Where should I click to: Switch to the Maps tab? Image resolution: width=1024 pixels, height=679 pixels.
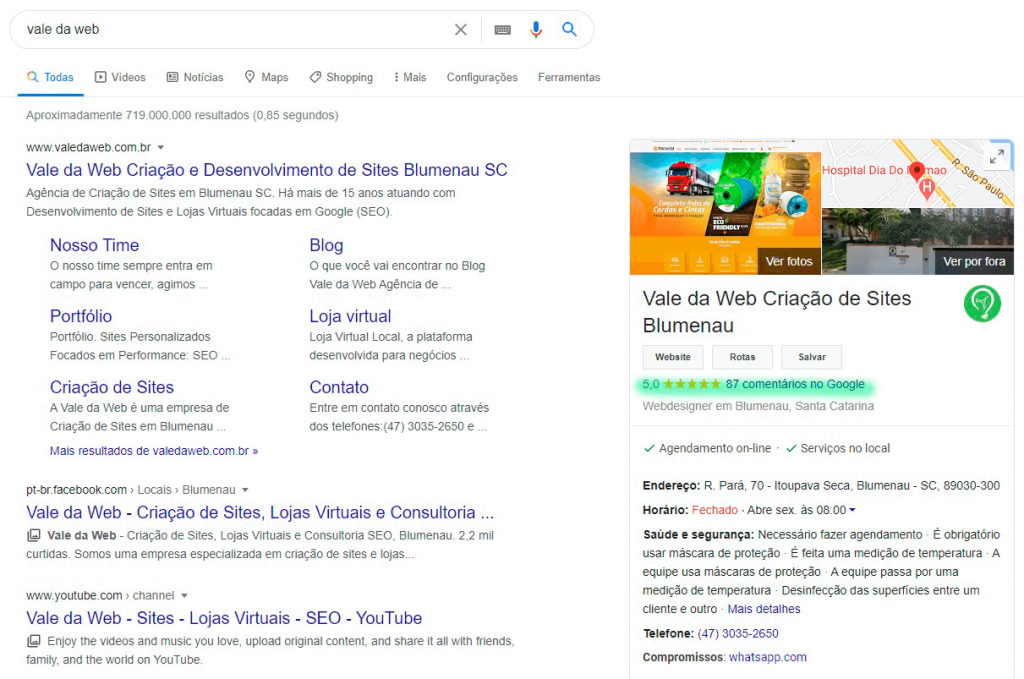click(x=266, y=77)
